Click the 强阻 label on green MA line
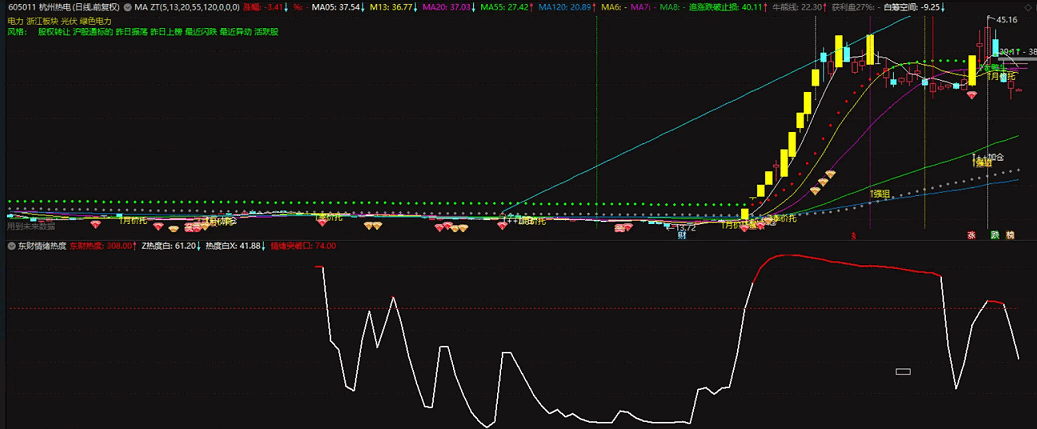1037x429 pixels. [882, 194]
